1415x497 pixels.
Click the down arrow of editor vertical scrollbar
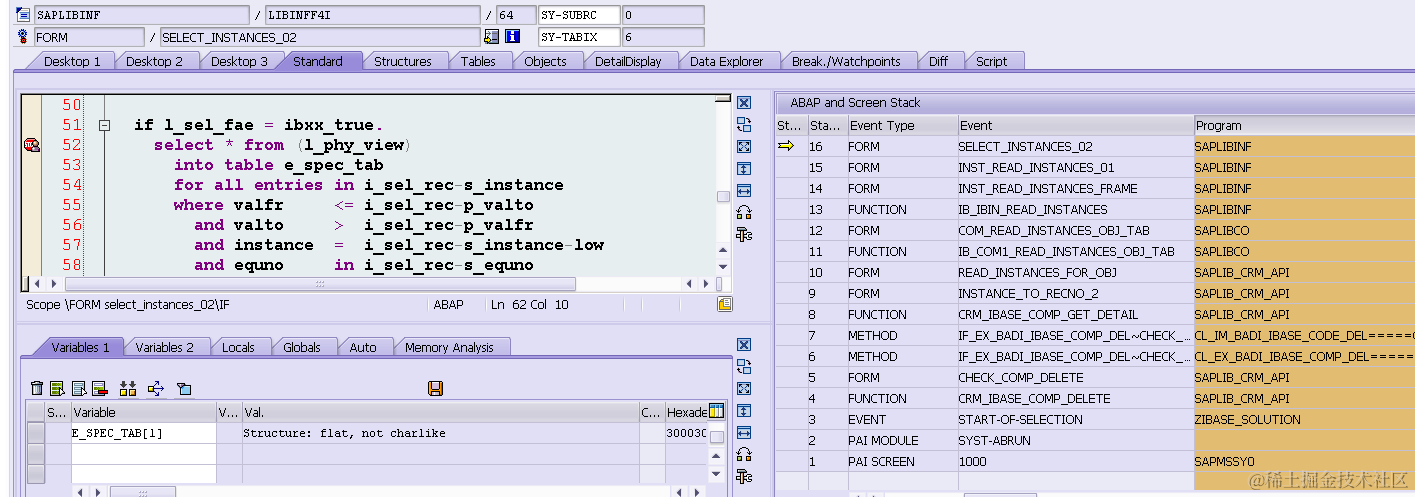723,265
